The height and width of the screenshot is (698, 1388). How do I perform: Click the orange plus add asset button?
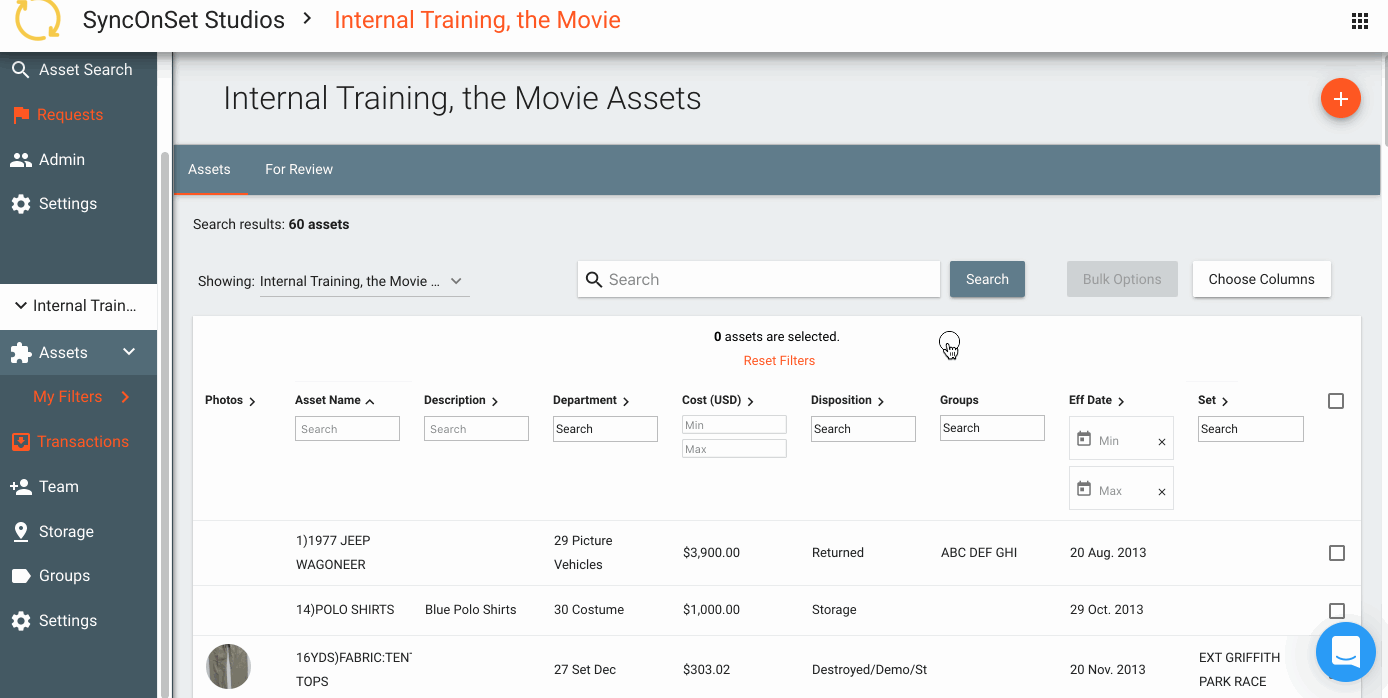(x=1341, y=99)
